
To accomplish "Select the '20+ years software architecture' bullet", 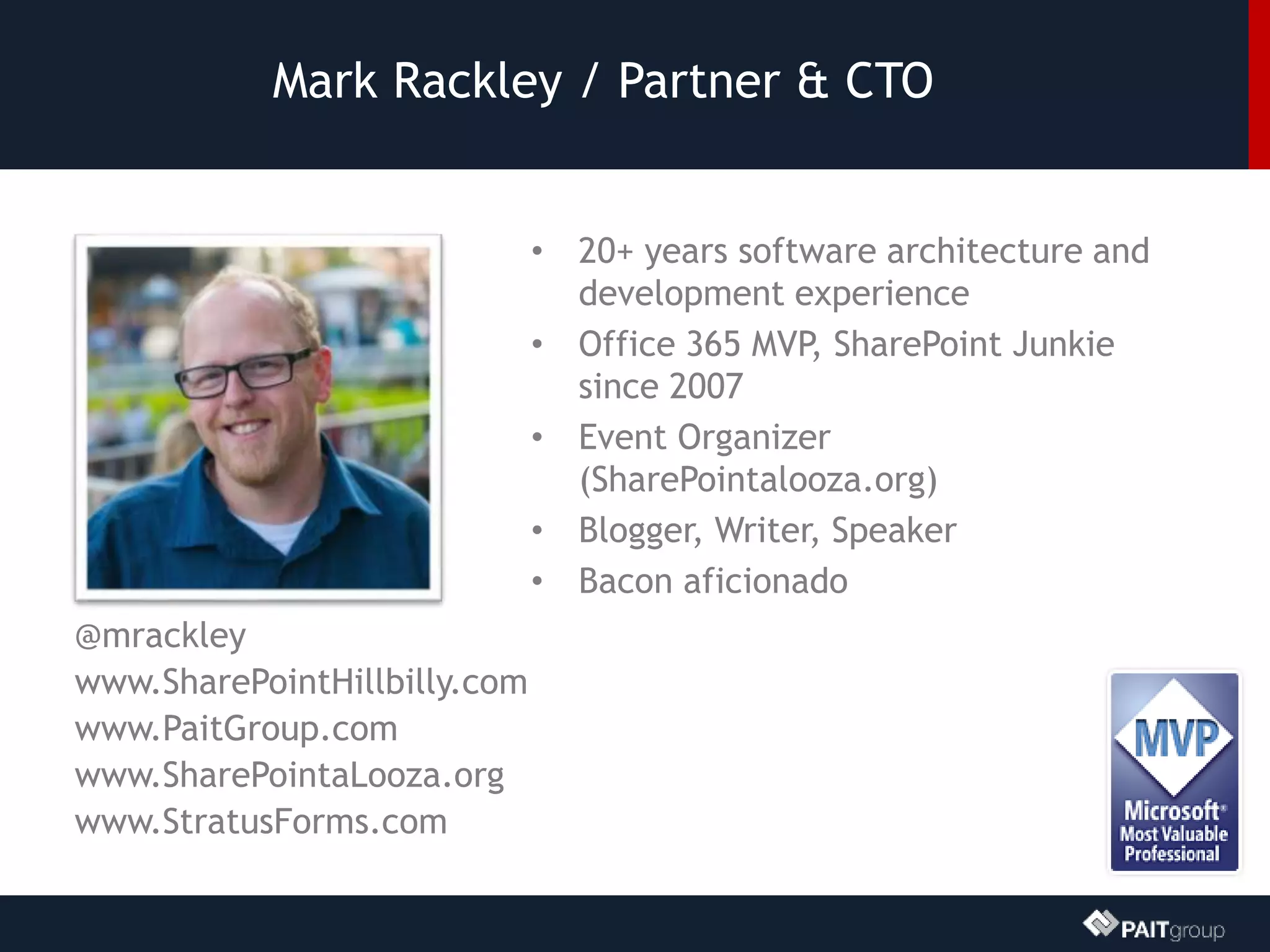I will (x=863, y=252).
